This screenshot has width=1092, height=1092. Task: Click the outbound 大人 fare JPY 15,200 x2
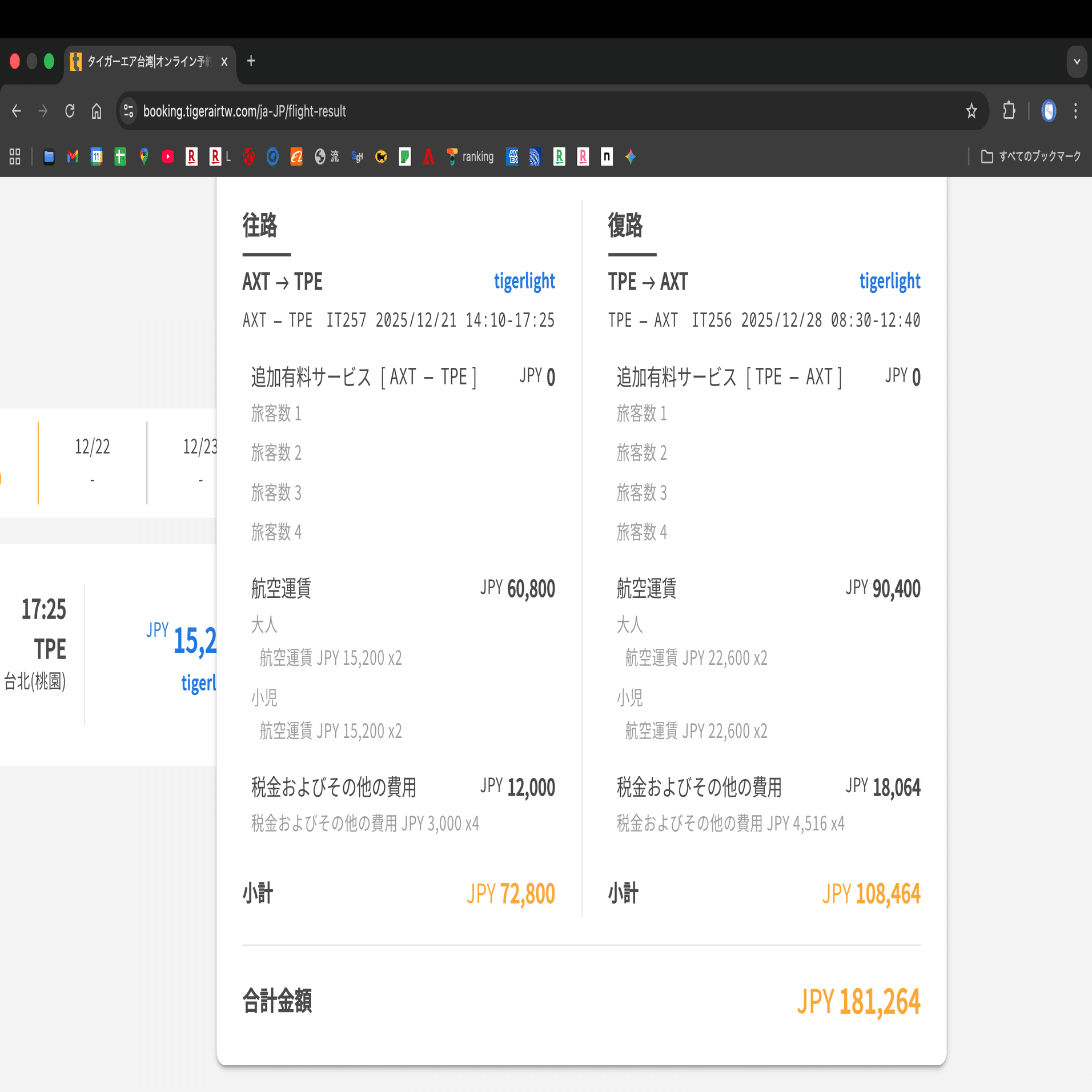331,658
